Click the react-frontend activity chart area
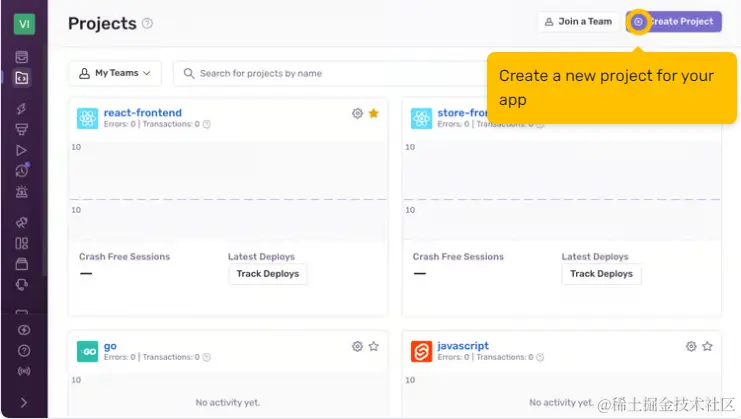 click(228, 191)
